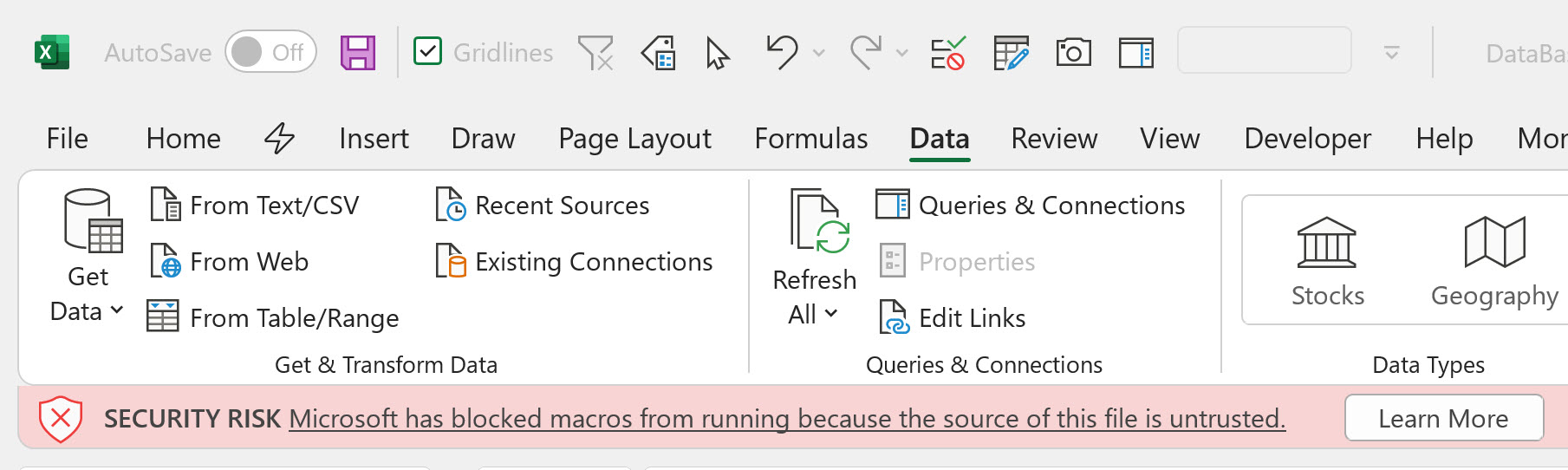Image resolution: width=1568 pixels, height=470 pixels.
Task: Open the Undo history dropdown arrow
Action: pos(819,53)
